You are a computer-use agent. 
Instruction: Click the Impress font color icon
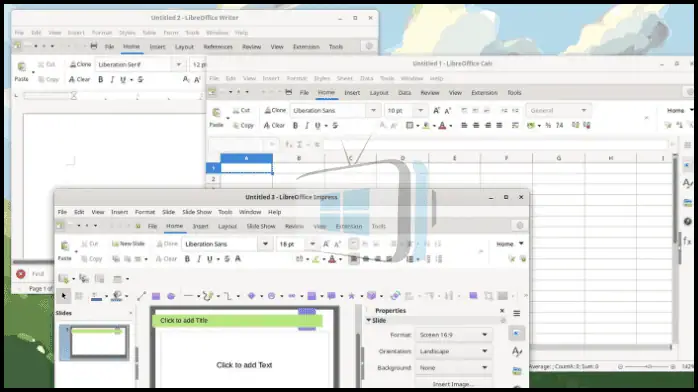click(332, 259)
